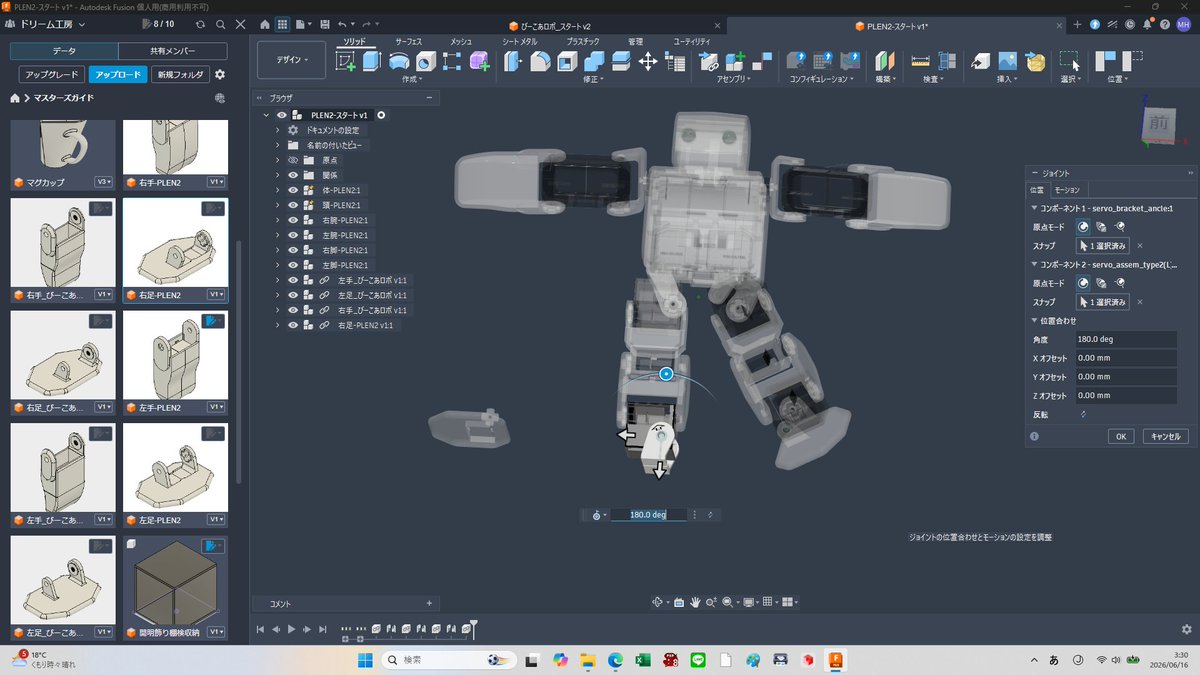Select the Revolve tool icon
The width and height of the screenshot is (1200, 675).
[398, 61]
